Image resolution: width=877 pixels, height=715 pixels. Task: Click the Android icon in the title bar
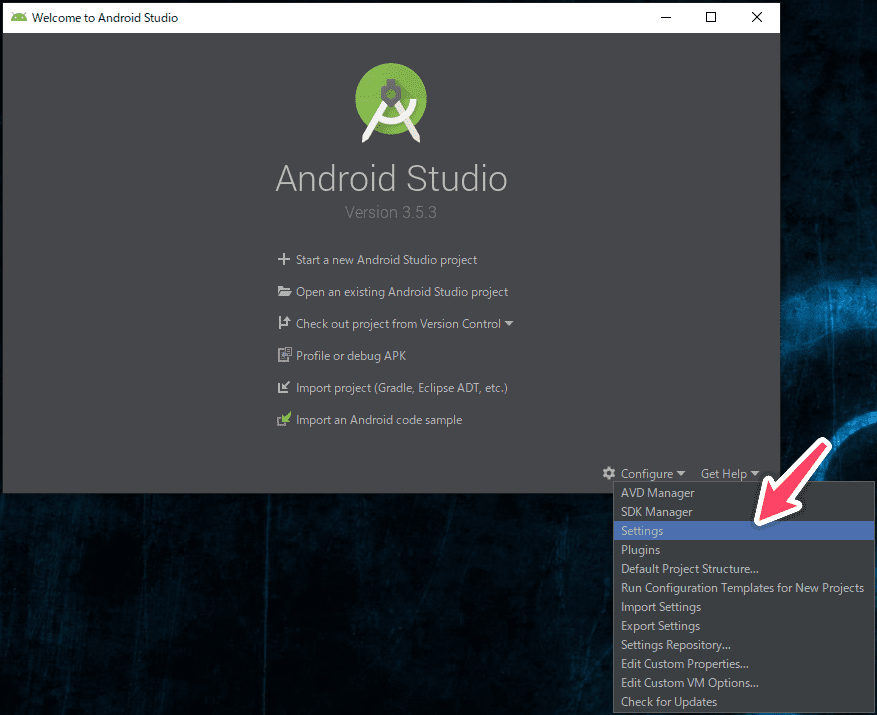18,17
